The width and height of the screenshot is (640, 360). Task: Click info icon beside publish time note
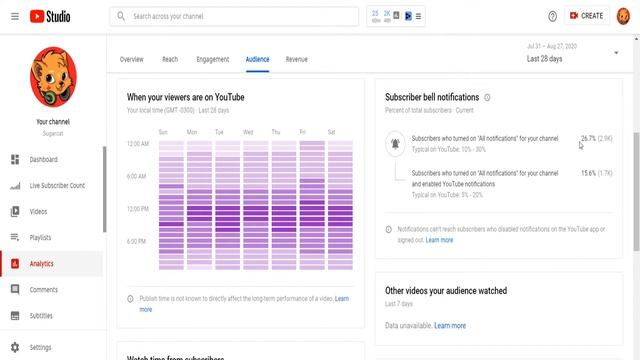coord(130,299)
